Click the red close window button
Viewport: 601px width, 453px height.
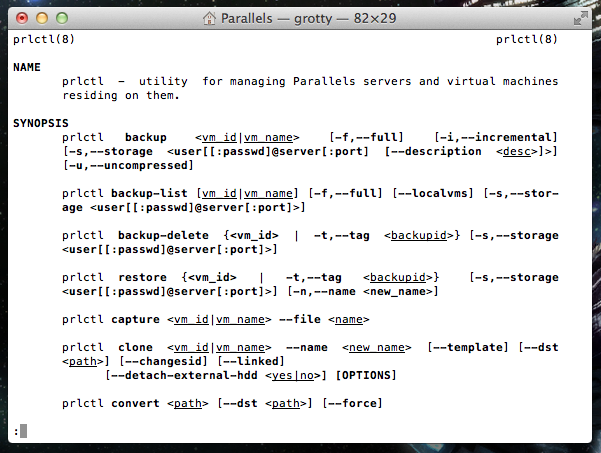(22, 18)
